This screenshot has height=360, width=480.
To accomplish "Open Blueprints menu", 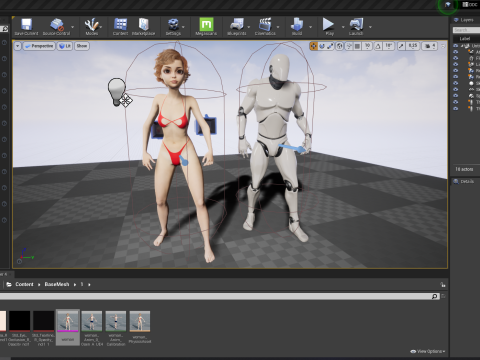I will tap(236, 27).
